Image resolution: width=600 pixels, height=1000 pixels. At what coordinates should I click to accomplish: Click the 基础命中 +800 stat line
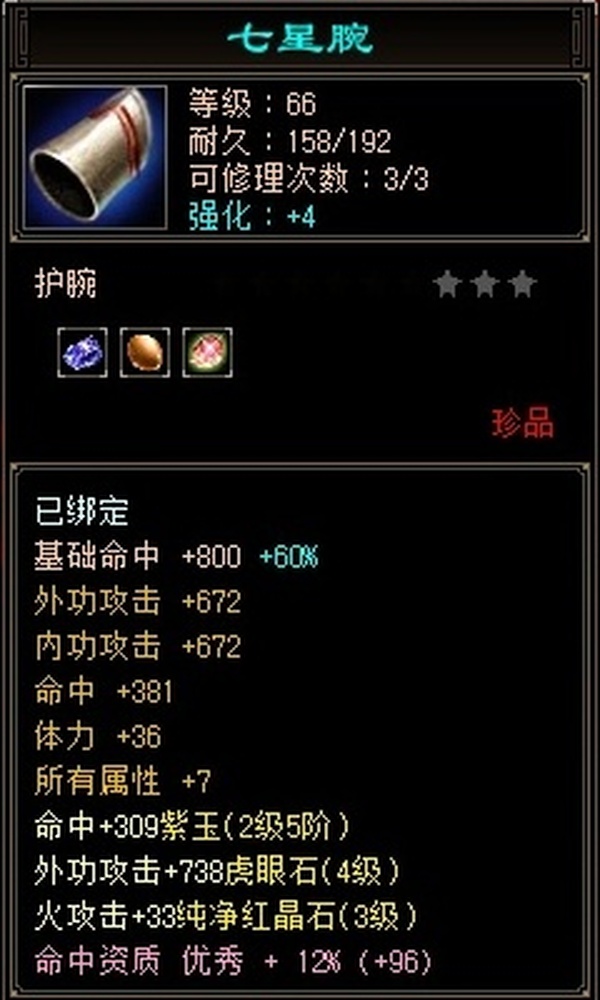tap(138, 557)
